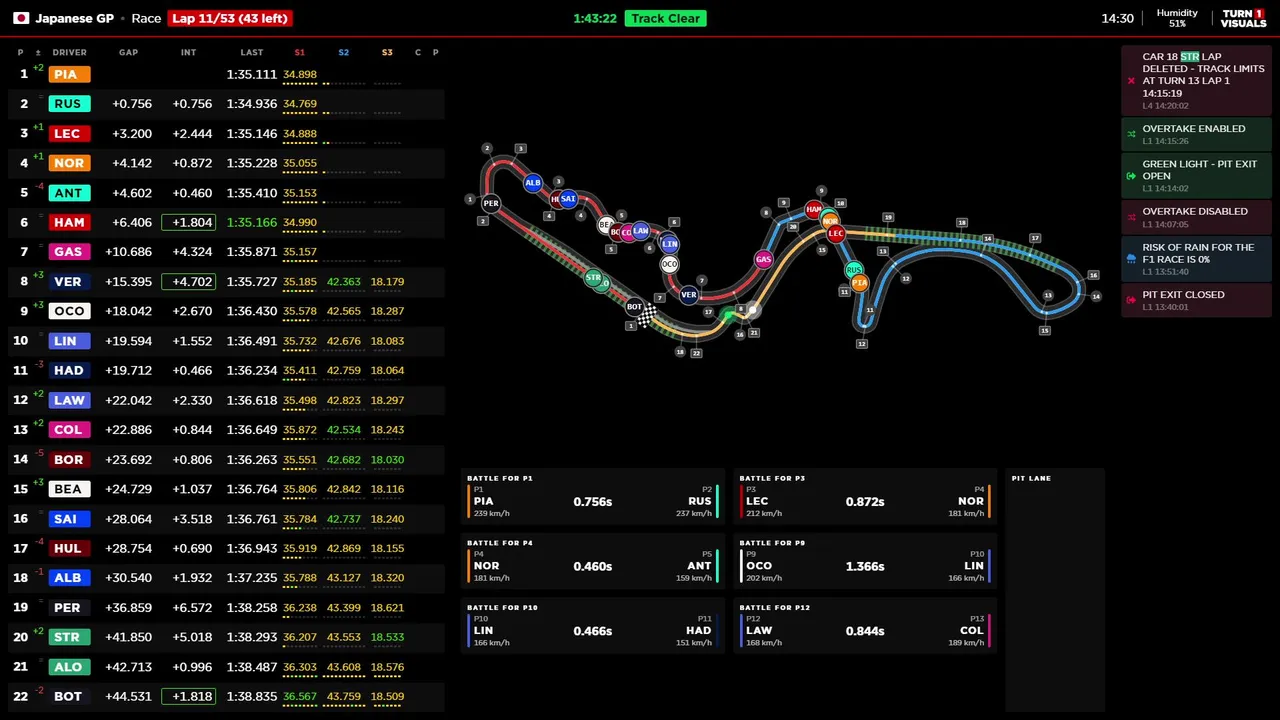Click the lap deleted X icon
The height and width of the screenshot is (720, 1280).
[1131, 81]
